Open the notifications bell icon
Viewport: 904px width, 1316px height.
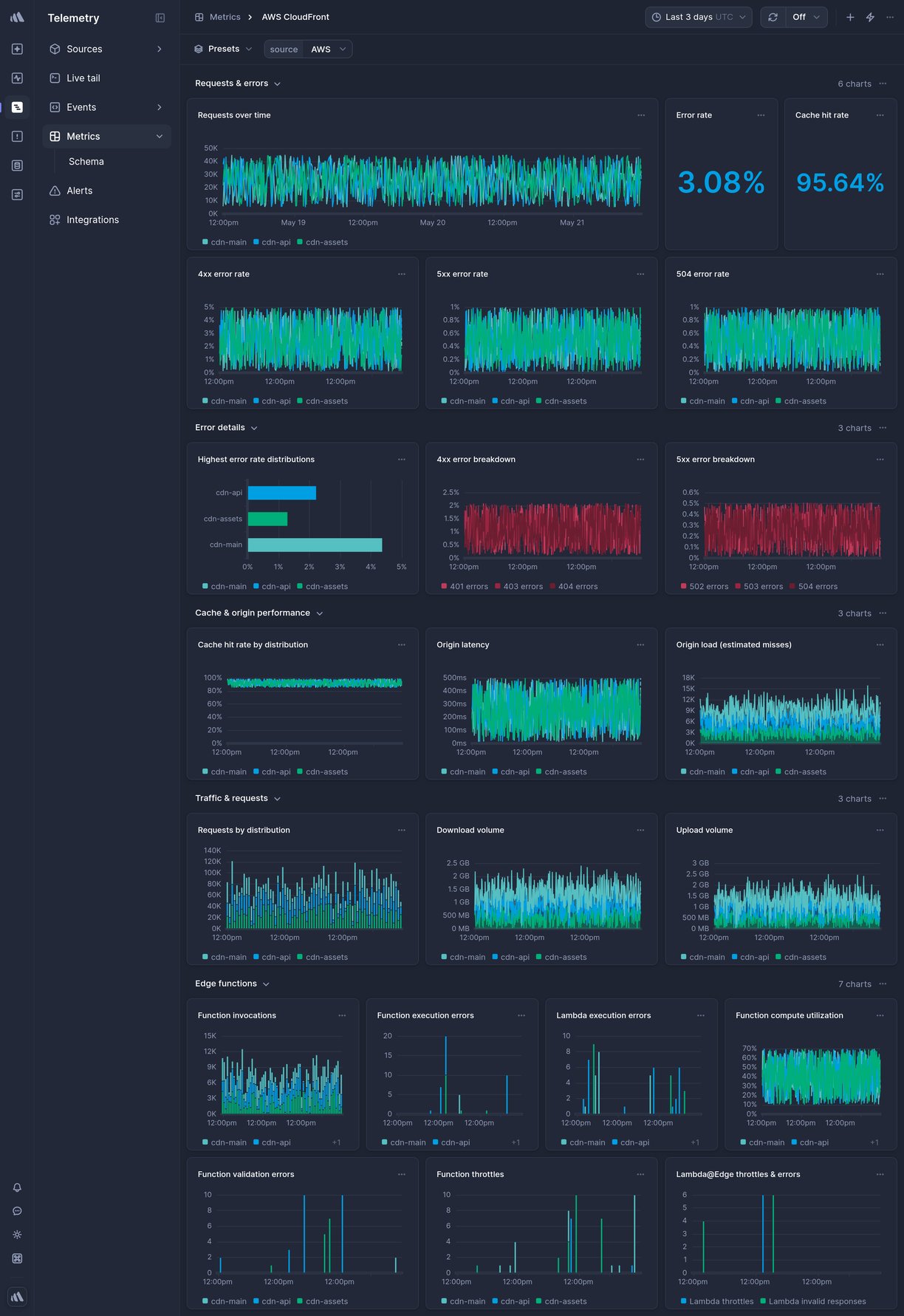coord(17,1187)
